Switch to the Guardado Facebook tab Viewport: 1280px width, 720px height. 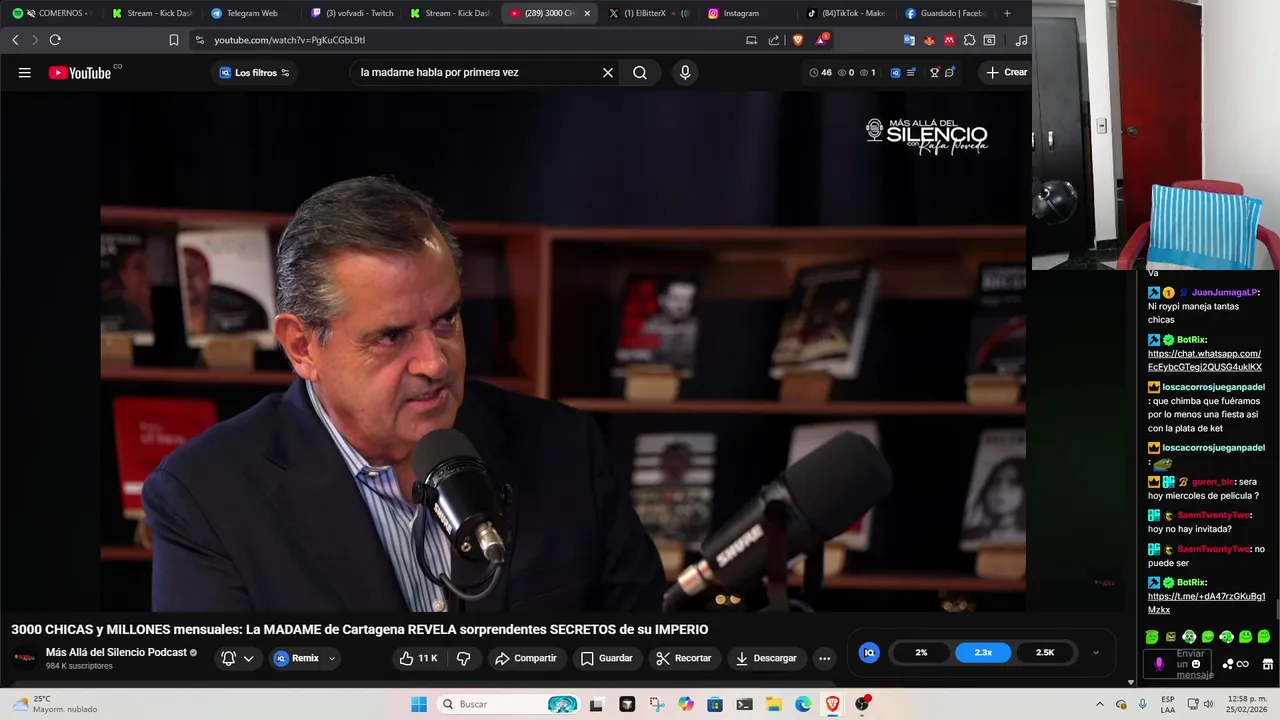pyautogui.click(x=945, y=13)
